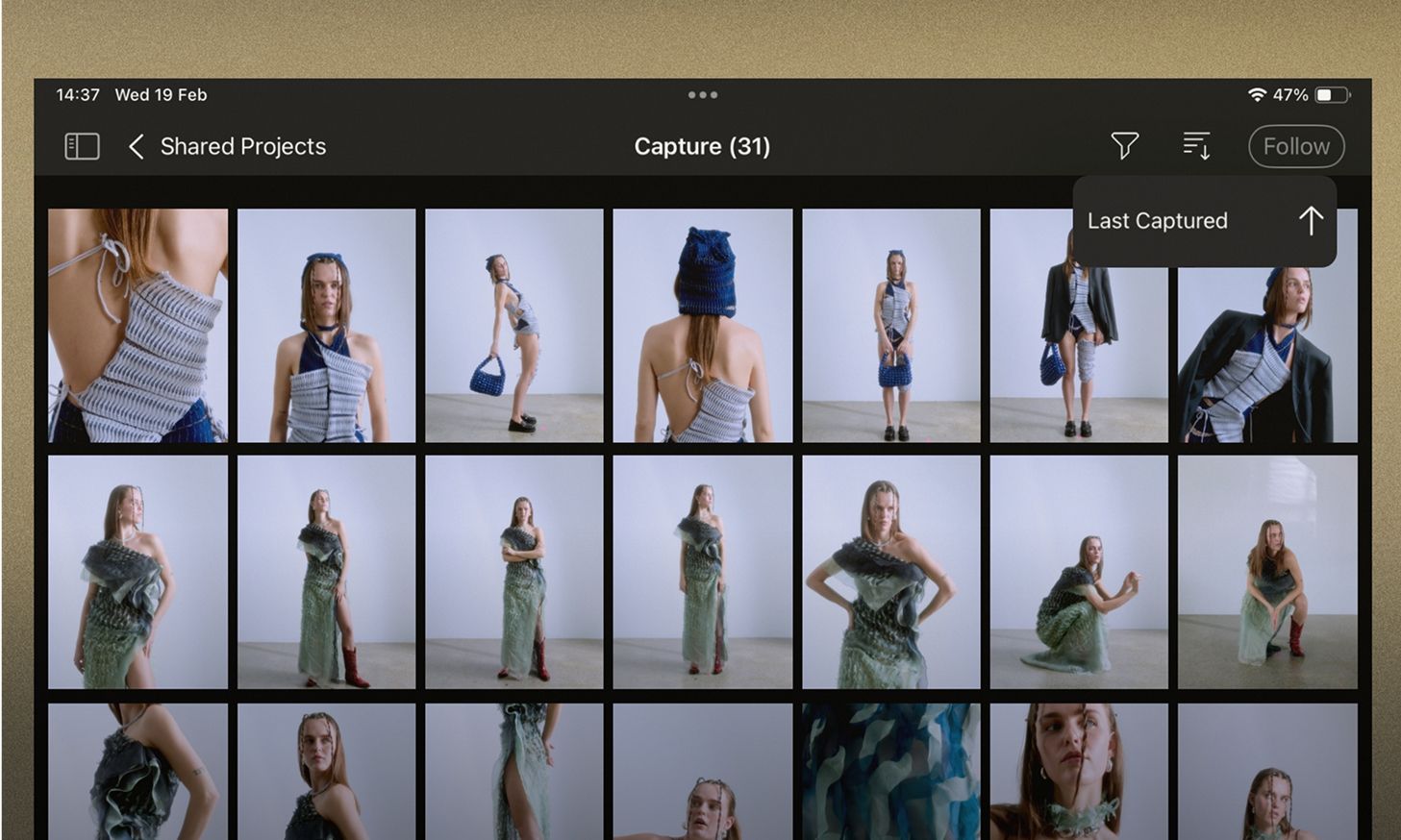
Task: Toggle the sidebar panel icon
Action: 82,146
